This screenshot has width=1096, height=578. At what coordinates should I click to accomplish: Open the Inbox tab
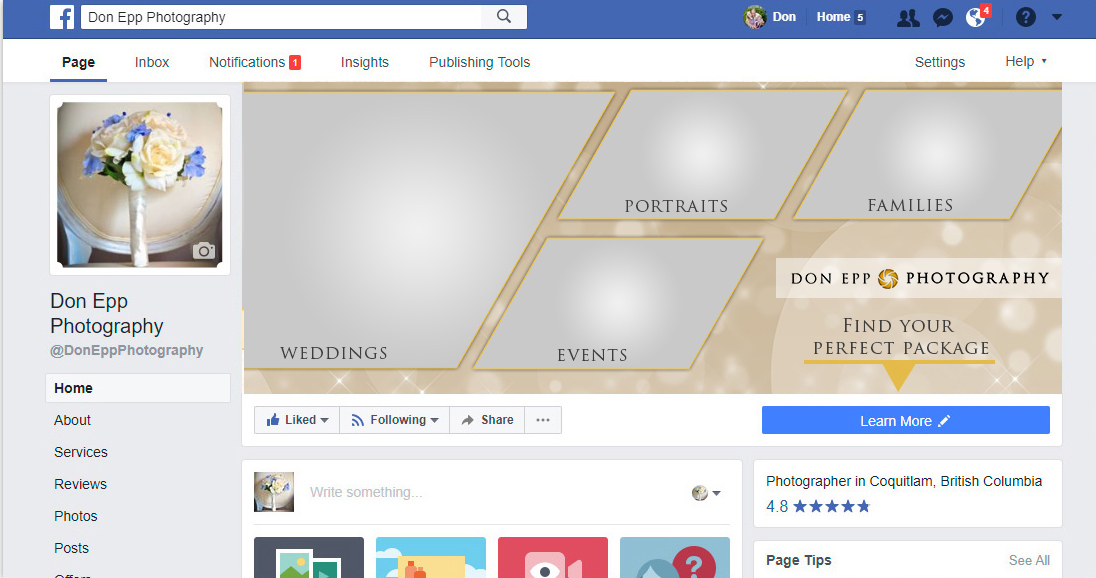tap(152, 62)
